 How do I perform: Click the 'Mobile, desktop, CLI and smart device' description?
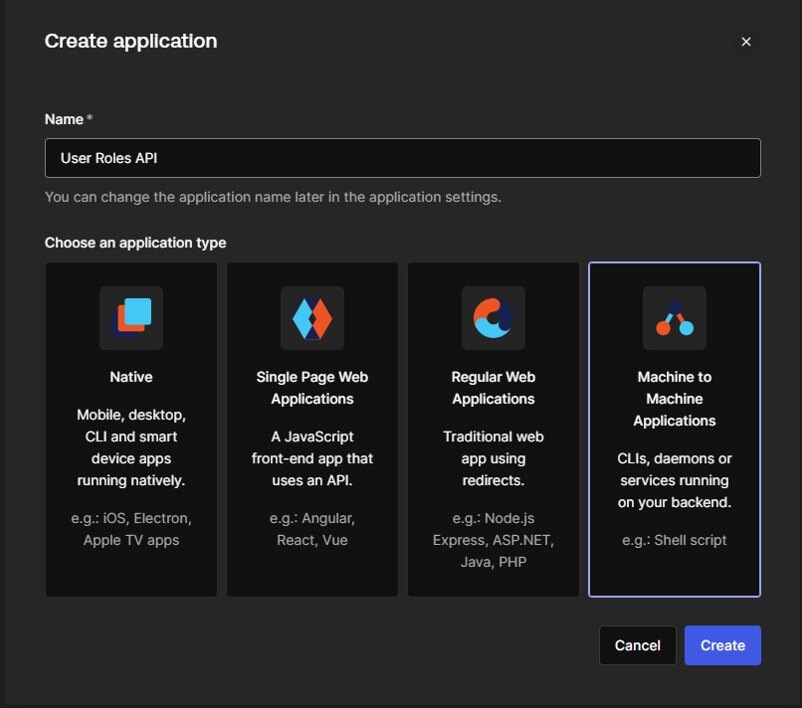[x=131, y=448]
